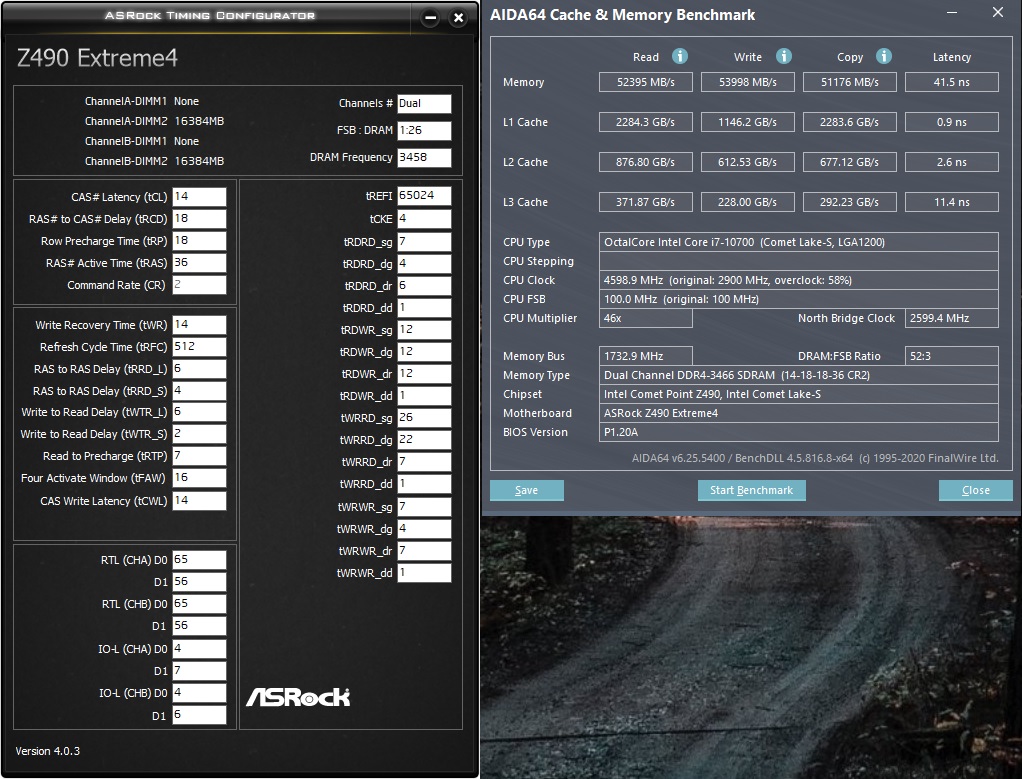Click the Memory Latency result box

tap(951, 82)
